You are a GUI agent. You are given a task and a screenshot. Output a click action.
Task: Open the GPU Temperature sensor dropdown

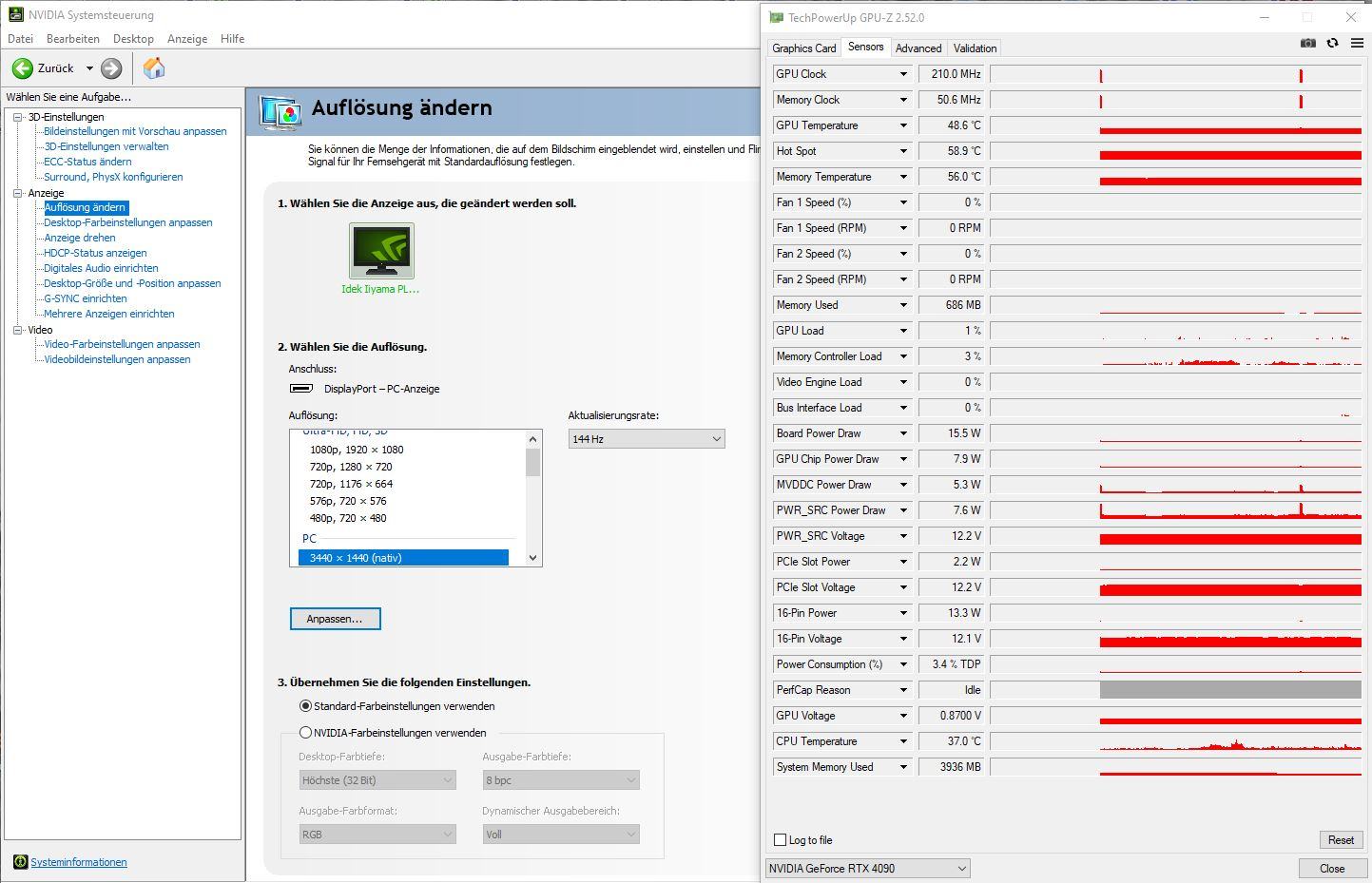coord(903,125)
